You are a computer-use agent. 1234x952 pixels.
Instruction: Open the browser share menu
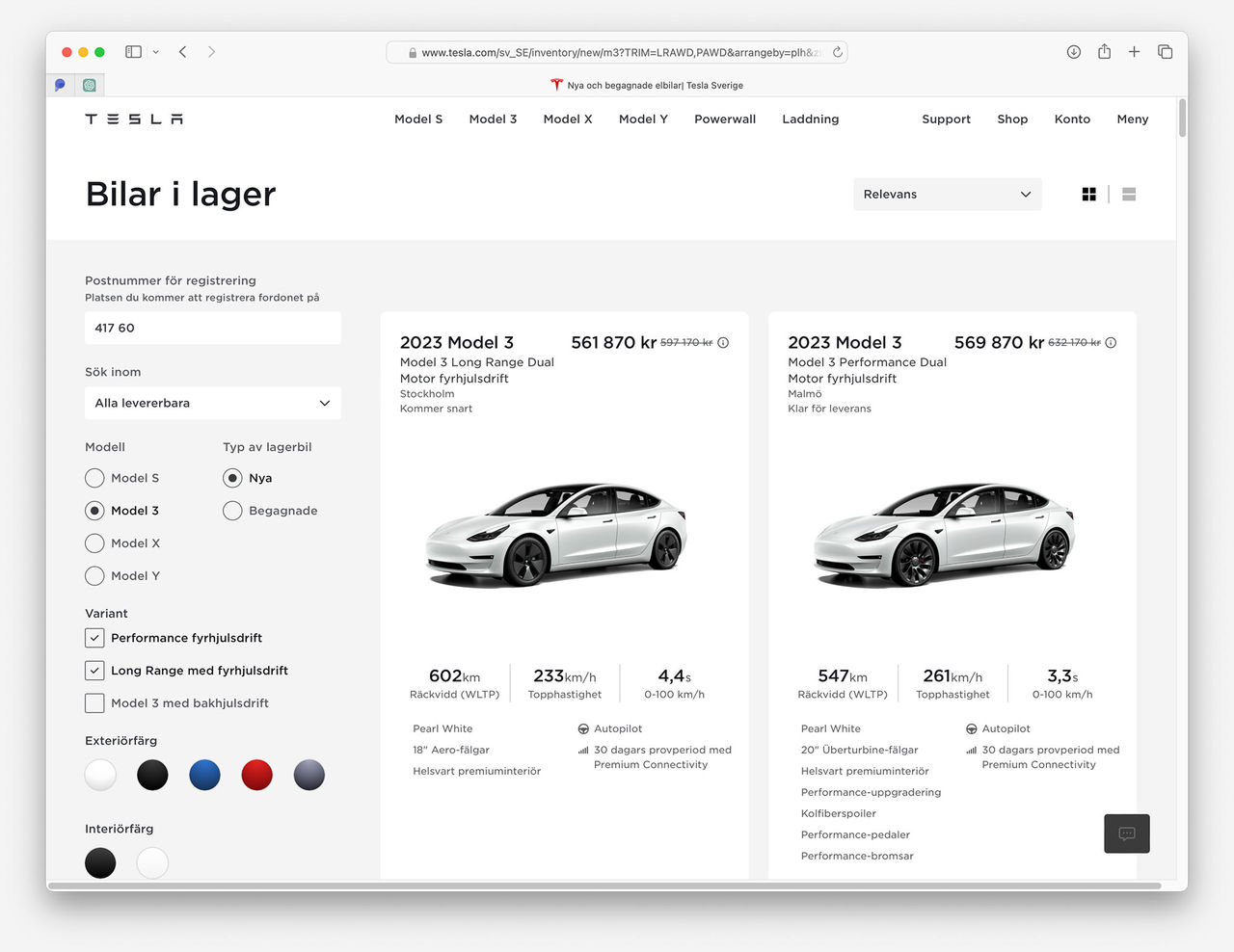[x=1104, y=51]
